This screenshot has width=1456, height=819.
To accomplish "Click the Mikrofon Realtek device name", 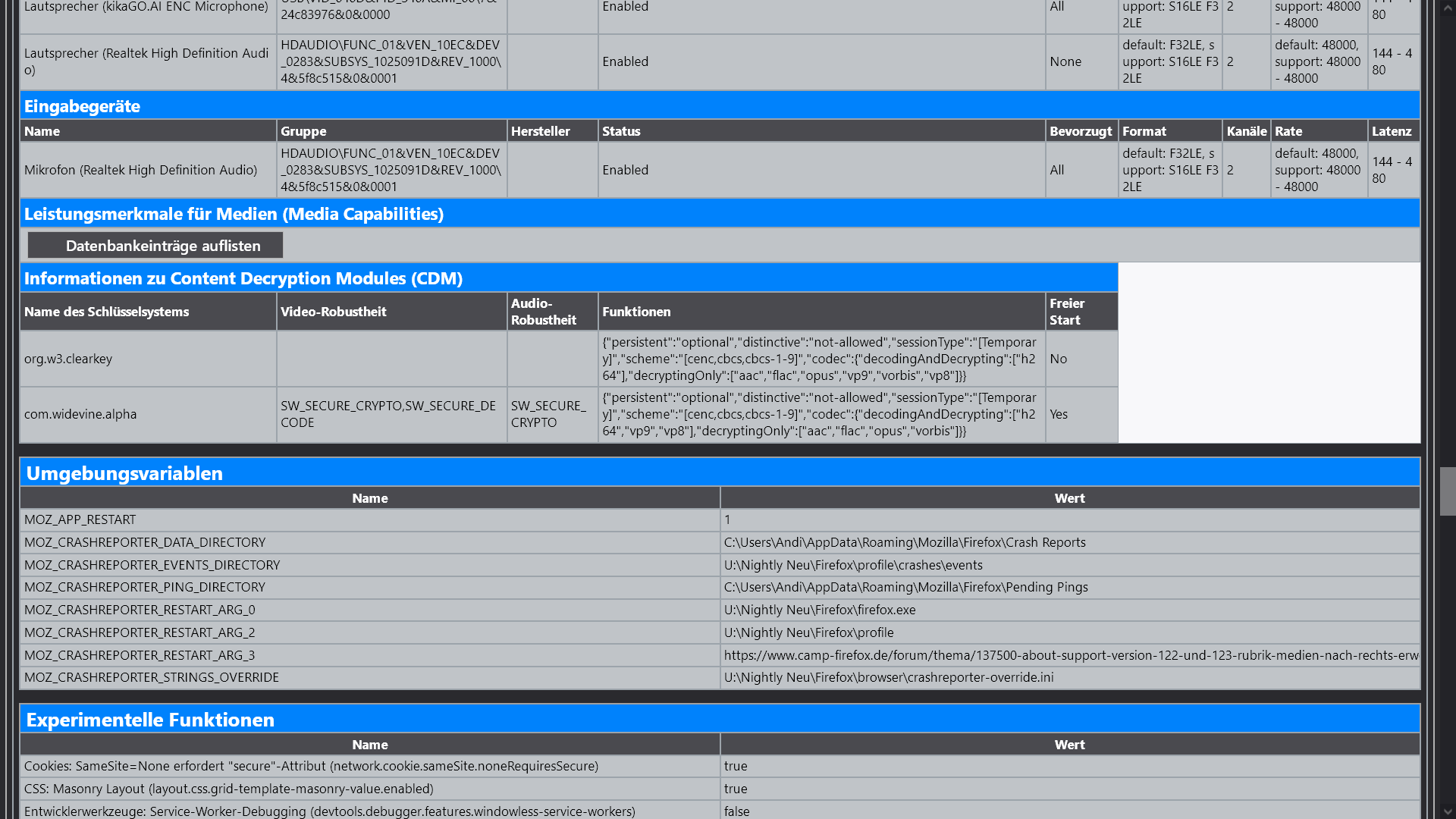I will click(140, 170).
